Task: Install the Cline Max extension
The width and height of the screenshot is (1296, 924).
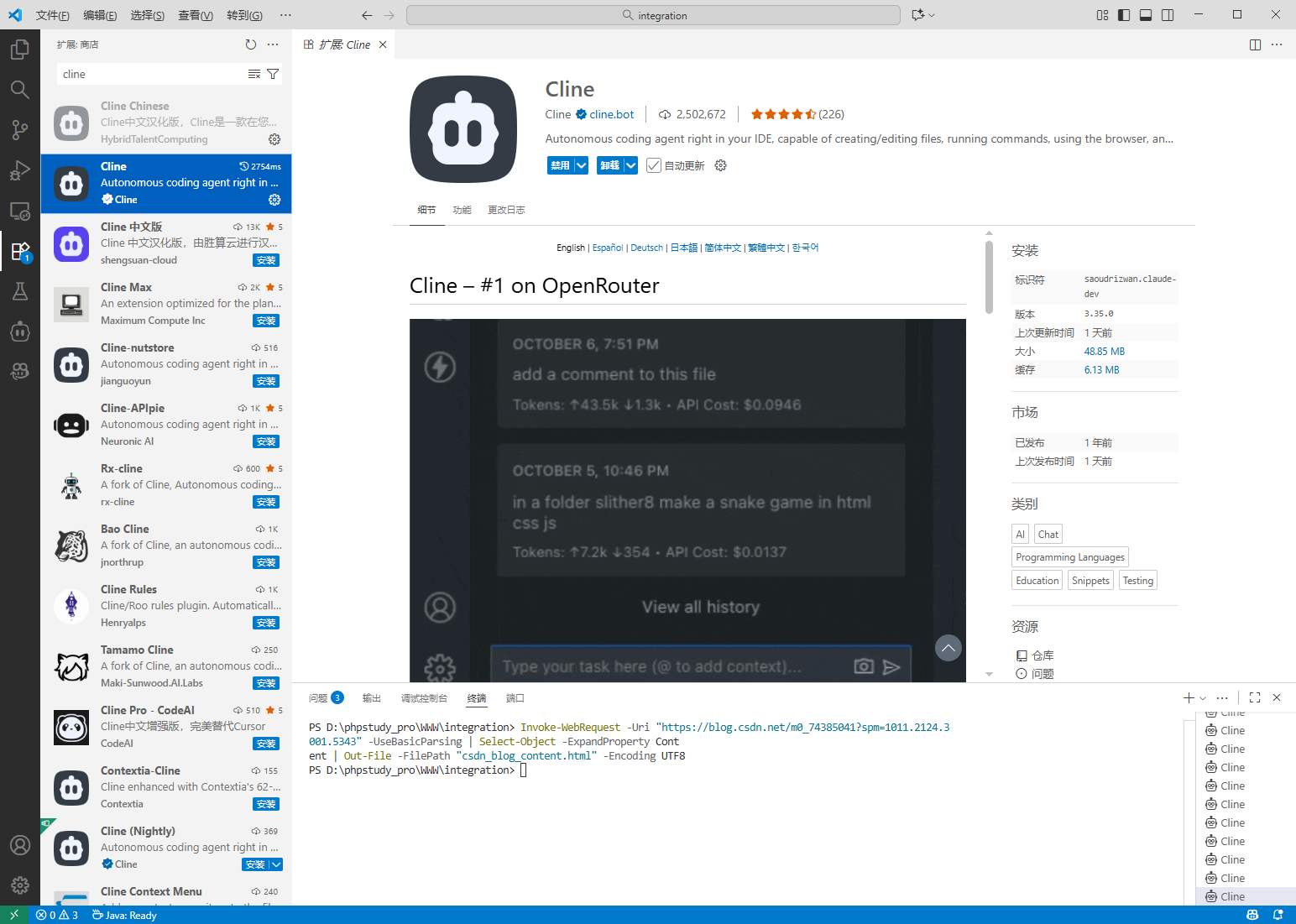Action: point(266,321)
